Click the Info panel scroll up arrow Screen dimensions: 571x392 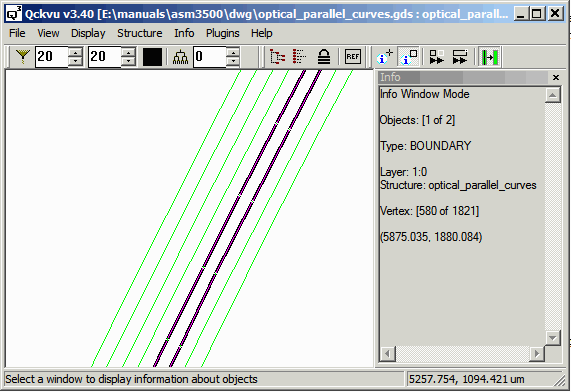(552, 95)
